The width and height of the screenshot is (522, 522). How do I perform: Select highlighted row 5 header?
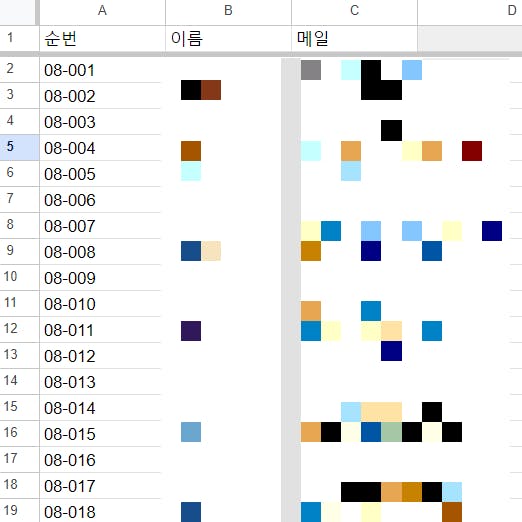click(19, 147)
